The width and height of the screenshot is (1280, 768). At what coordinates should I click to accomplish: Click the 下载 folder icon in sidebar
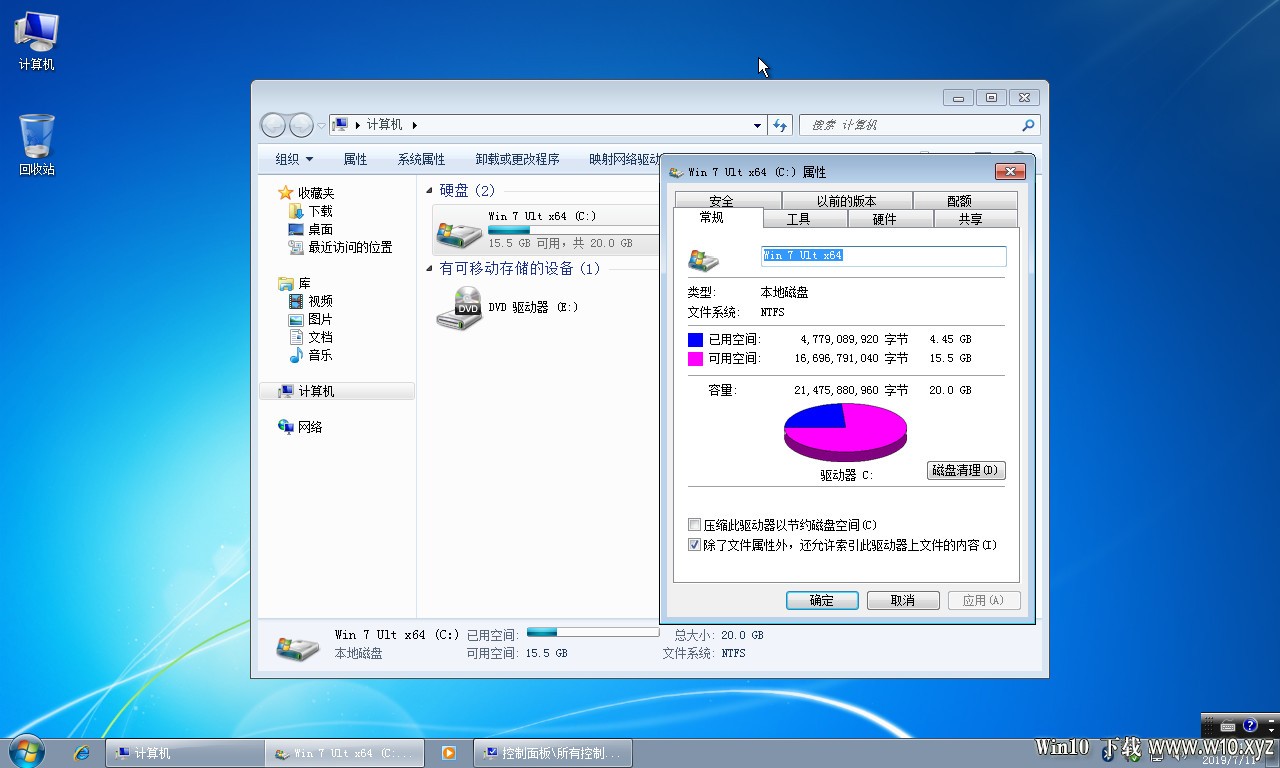click(296, 211)
